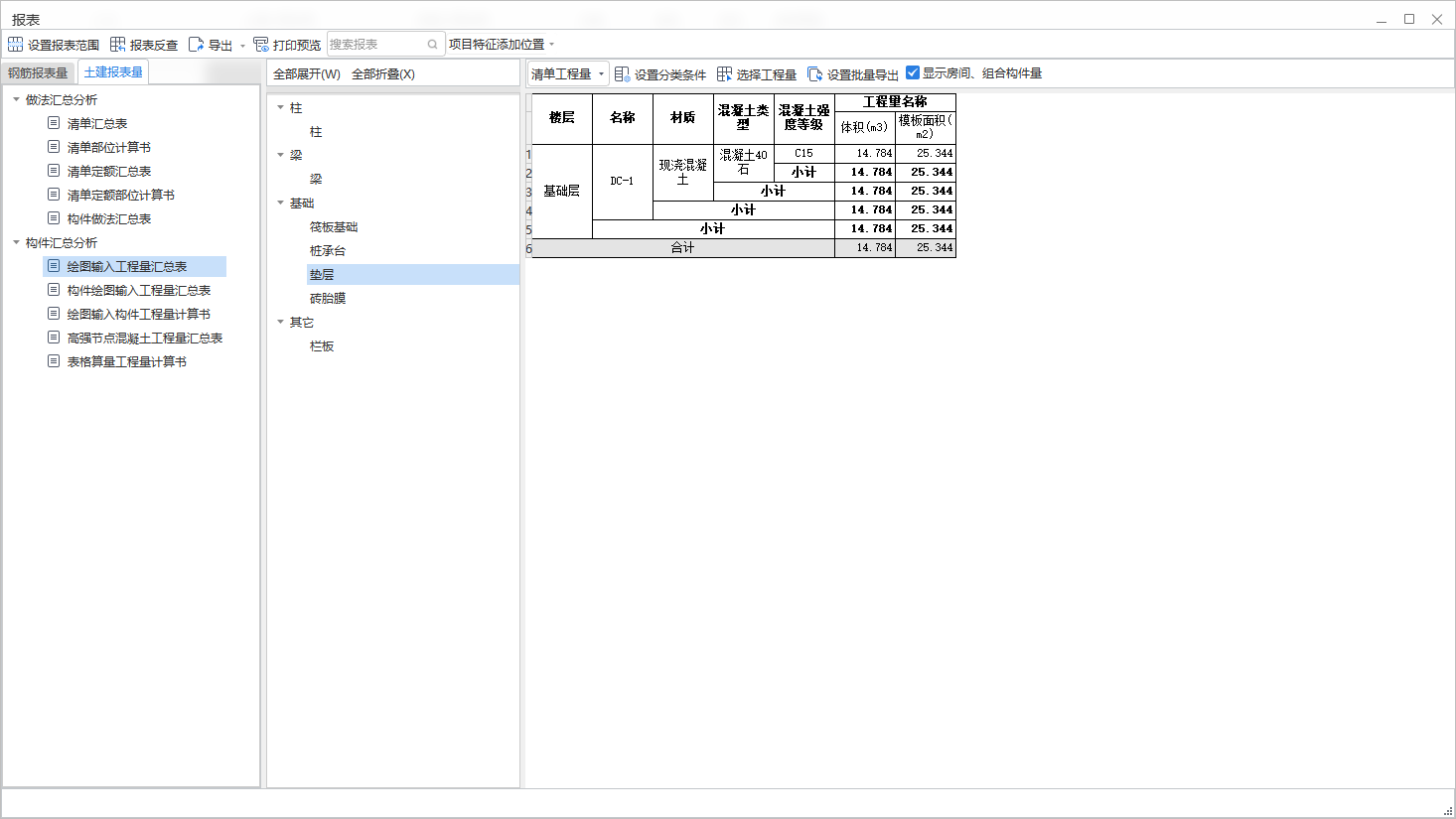Click the document icon beside 绘图输入构件工程量计算书
The width and height of the screenshot is (1456, 819).
[54, 314]
